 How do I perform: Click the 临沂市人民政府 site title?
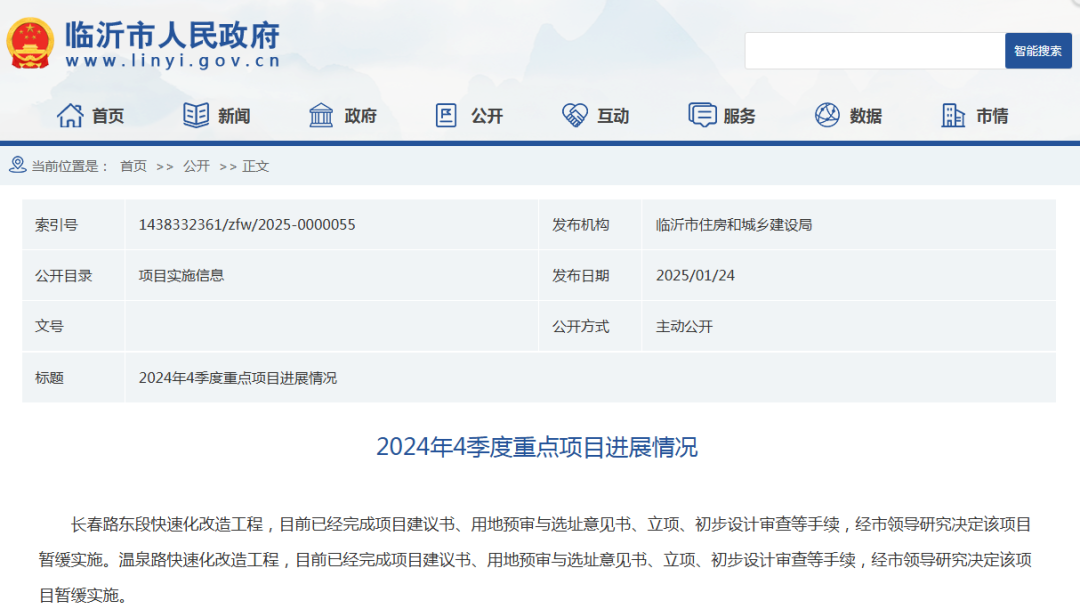click(172, 36)
